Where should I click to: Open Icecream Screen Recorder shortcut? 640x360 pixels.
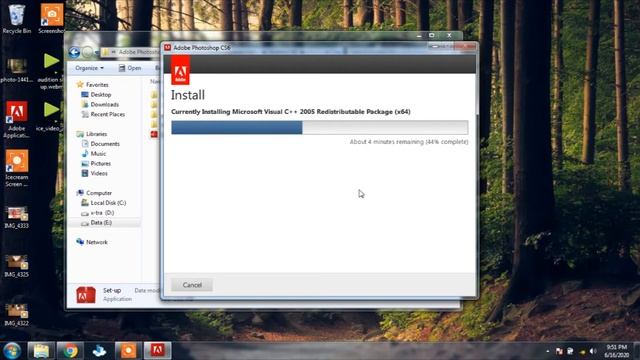pyautogui.click(x=17, y=168)
